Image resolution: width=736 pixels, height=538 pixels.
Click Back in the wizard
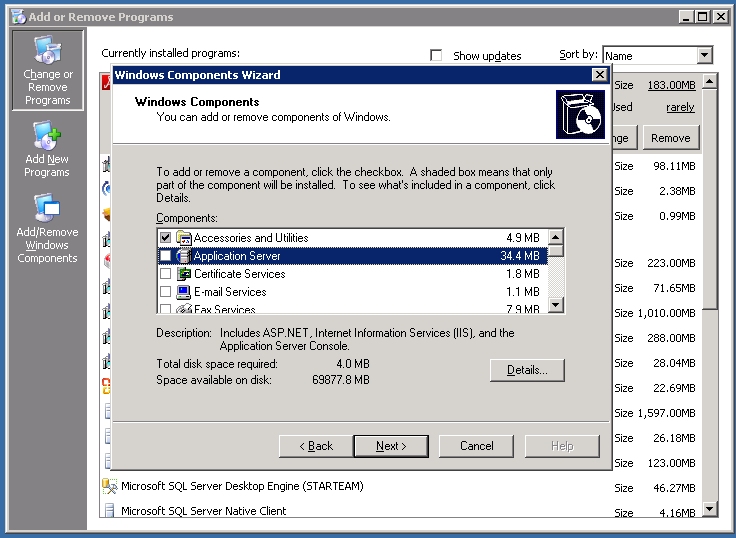[316, 446]
